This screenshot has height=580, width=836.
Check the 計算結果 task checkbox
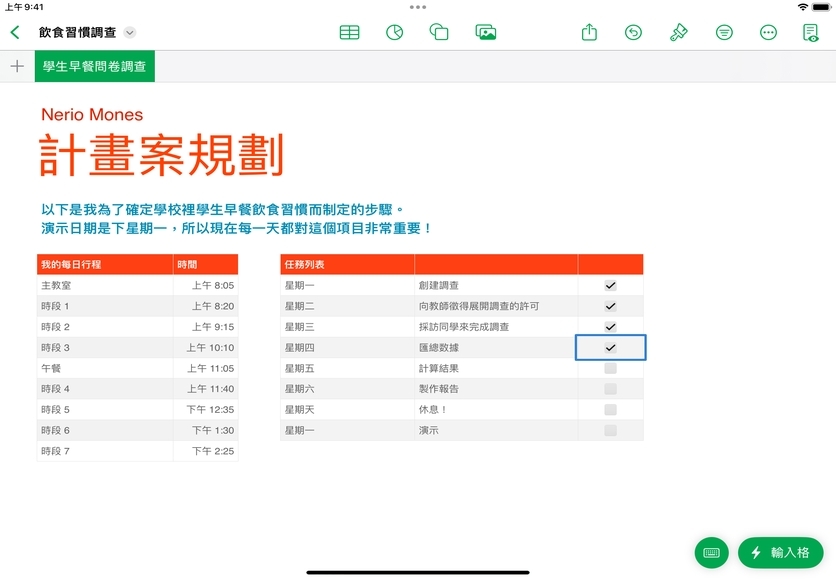click(610, 368)
